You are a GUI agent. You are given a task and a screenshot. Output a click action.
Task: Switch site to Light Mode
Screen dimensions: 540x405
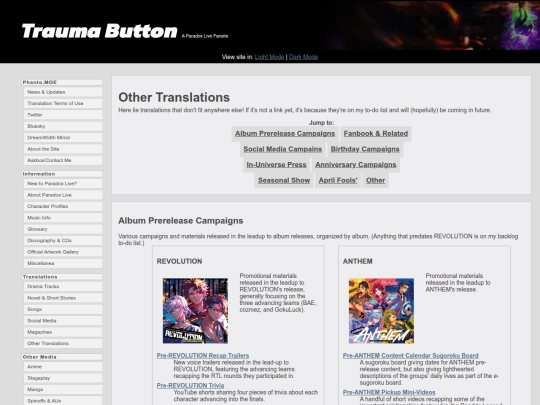[x=269, y=57]
